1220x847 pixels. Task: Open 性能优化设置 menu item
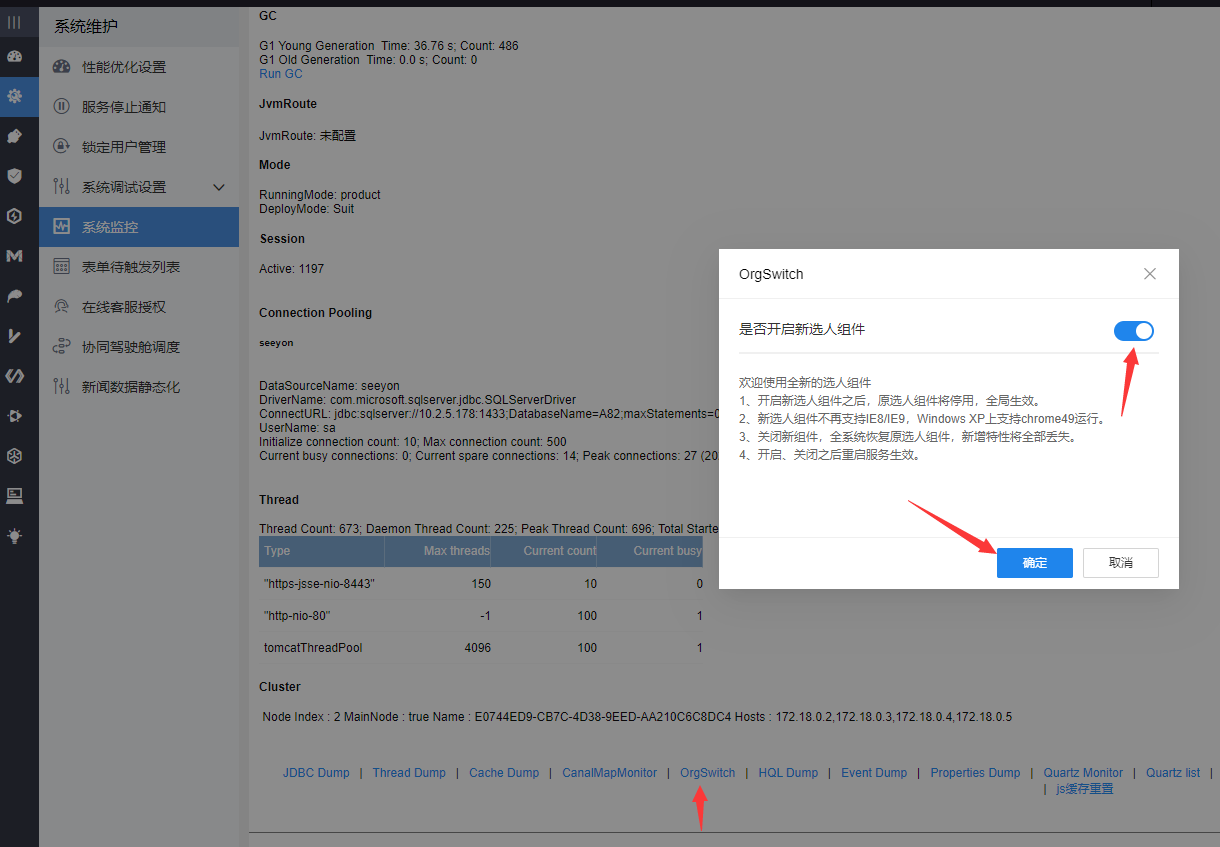(x=139, y=67)
